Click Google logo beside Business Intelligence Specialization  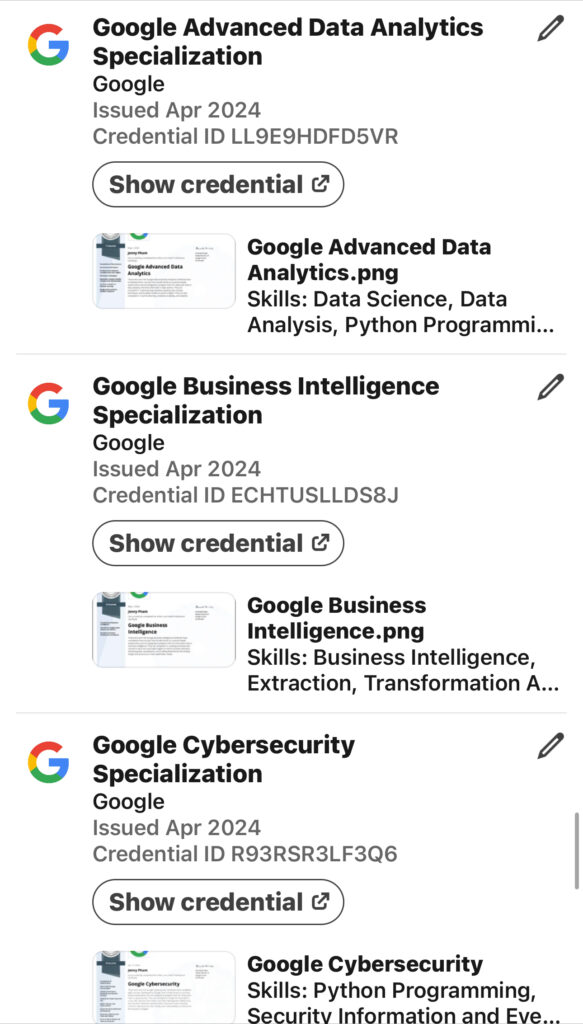[x=48, y=403]
